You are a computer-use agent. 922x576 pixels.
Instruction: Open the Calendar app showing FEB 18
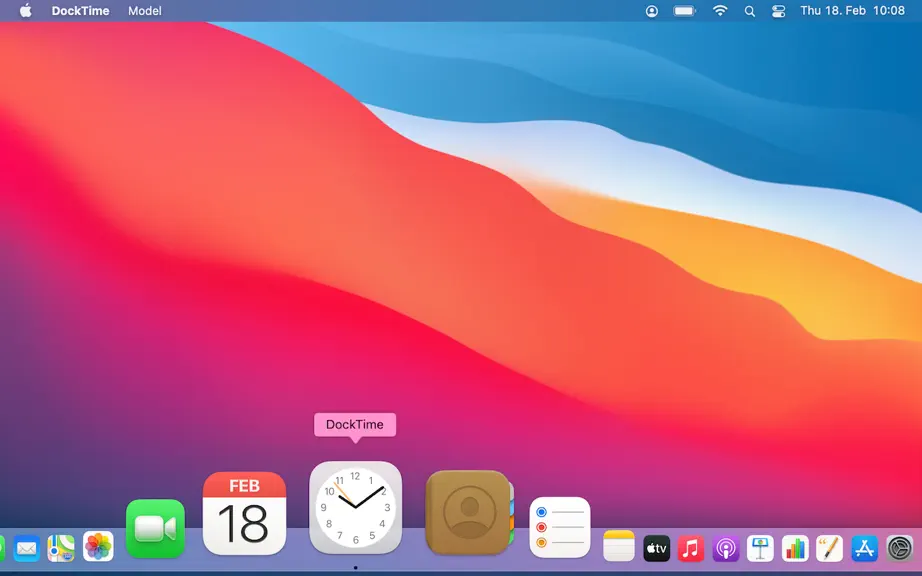(245, 513)
